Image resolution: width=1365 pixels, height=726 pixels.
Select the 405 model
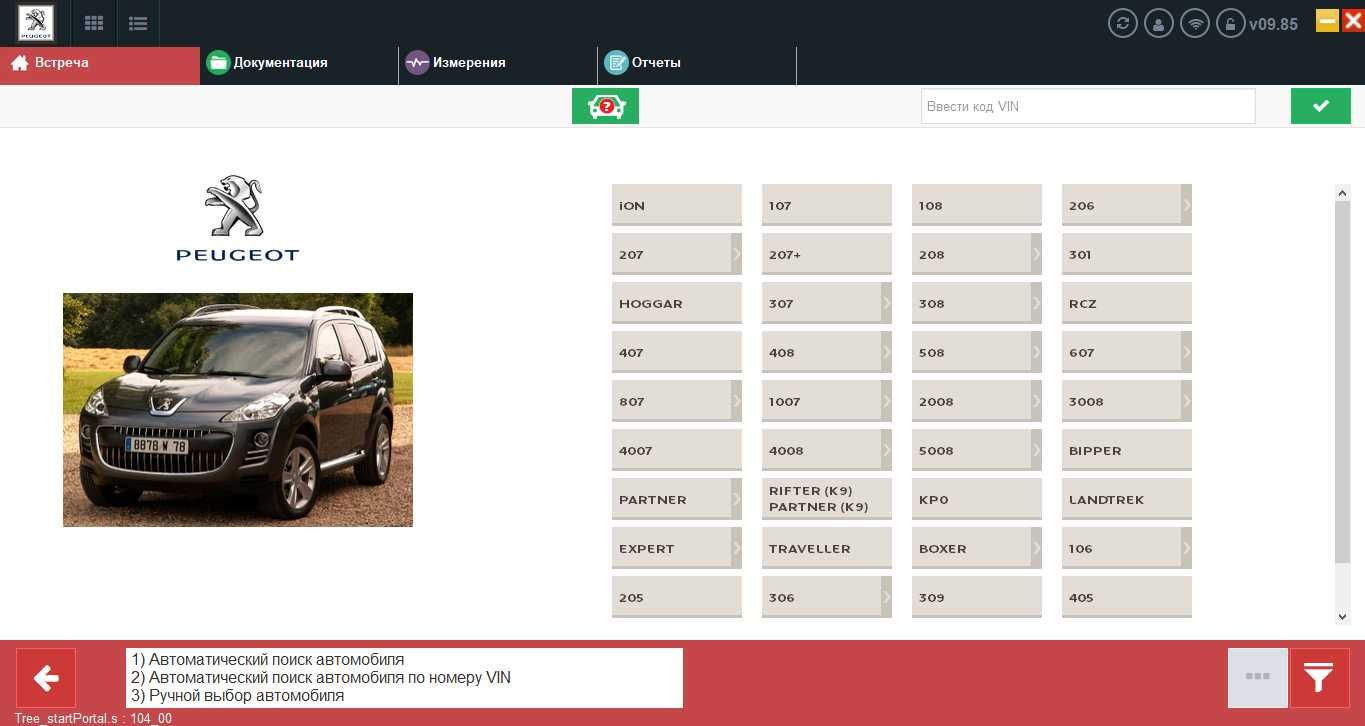pyautogui.click(x=1127, y=597)
